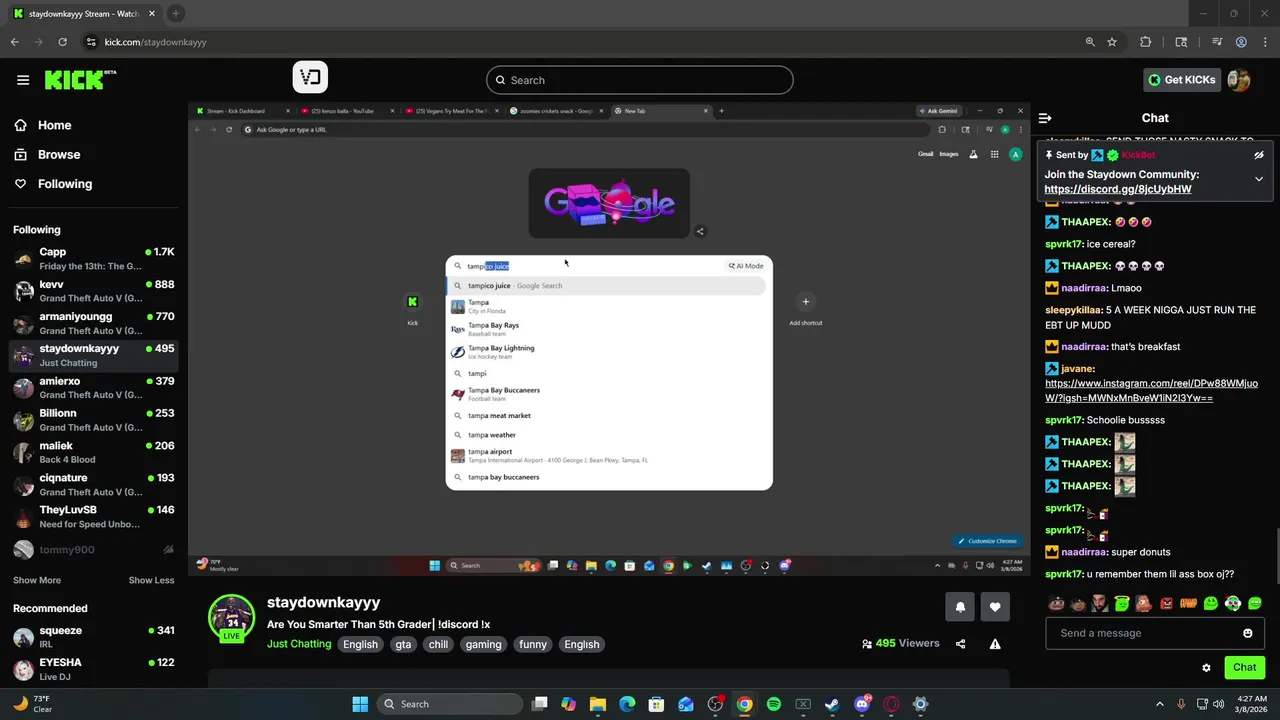The width and height of the screenshot is (1280, 720).
Task: Toggle the follow heart button
Action: point(995,607)
